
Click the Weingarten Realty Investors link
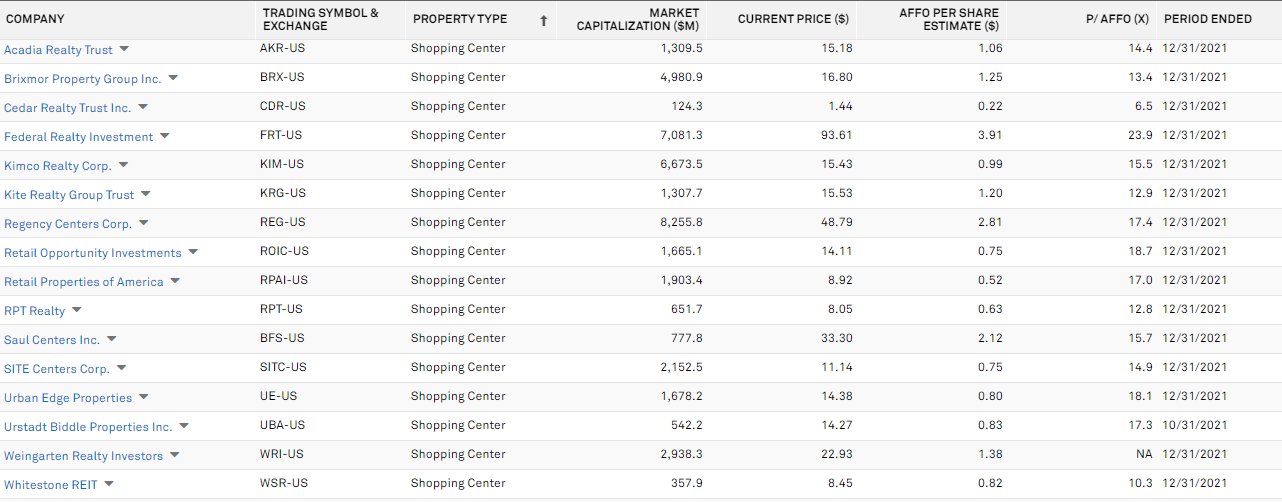[x=83, y=456]
